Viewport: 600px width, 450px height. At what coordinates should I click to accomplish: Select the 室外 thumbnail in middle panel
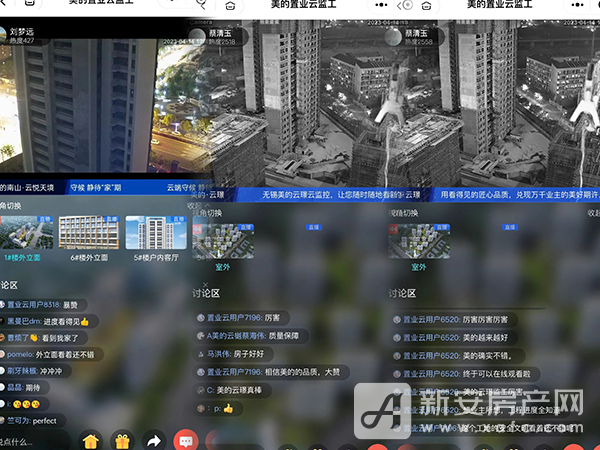pyautogui.click(x=223, y=241)
